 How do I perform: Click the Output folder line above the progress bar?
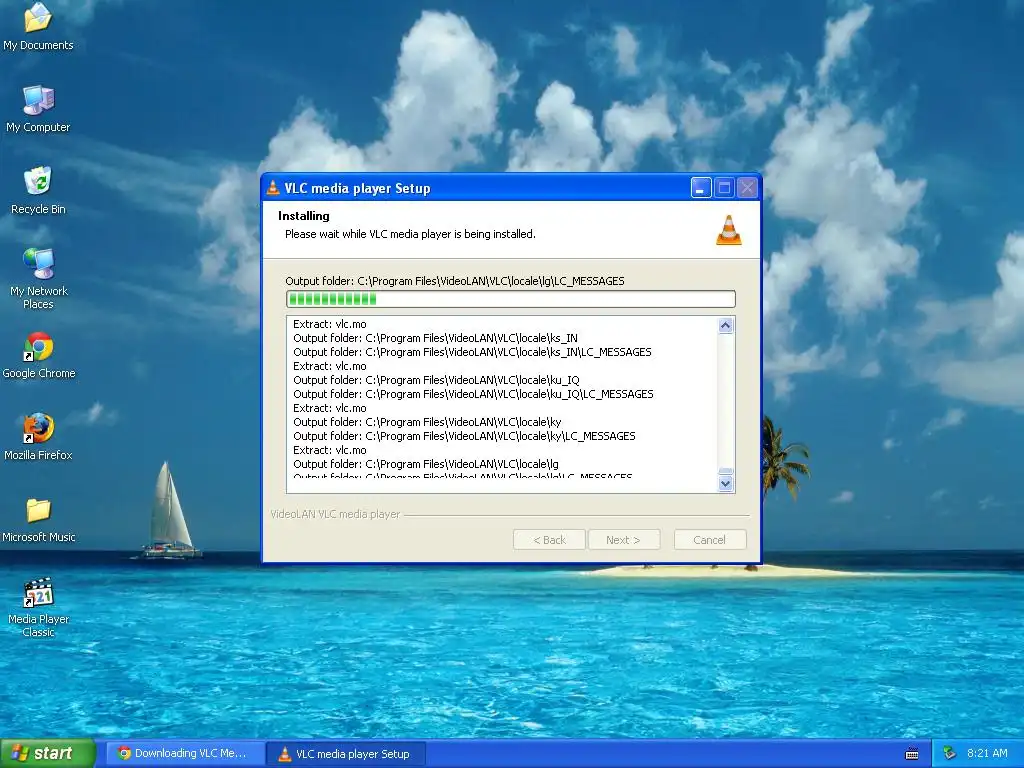[455, 281]
